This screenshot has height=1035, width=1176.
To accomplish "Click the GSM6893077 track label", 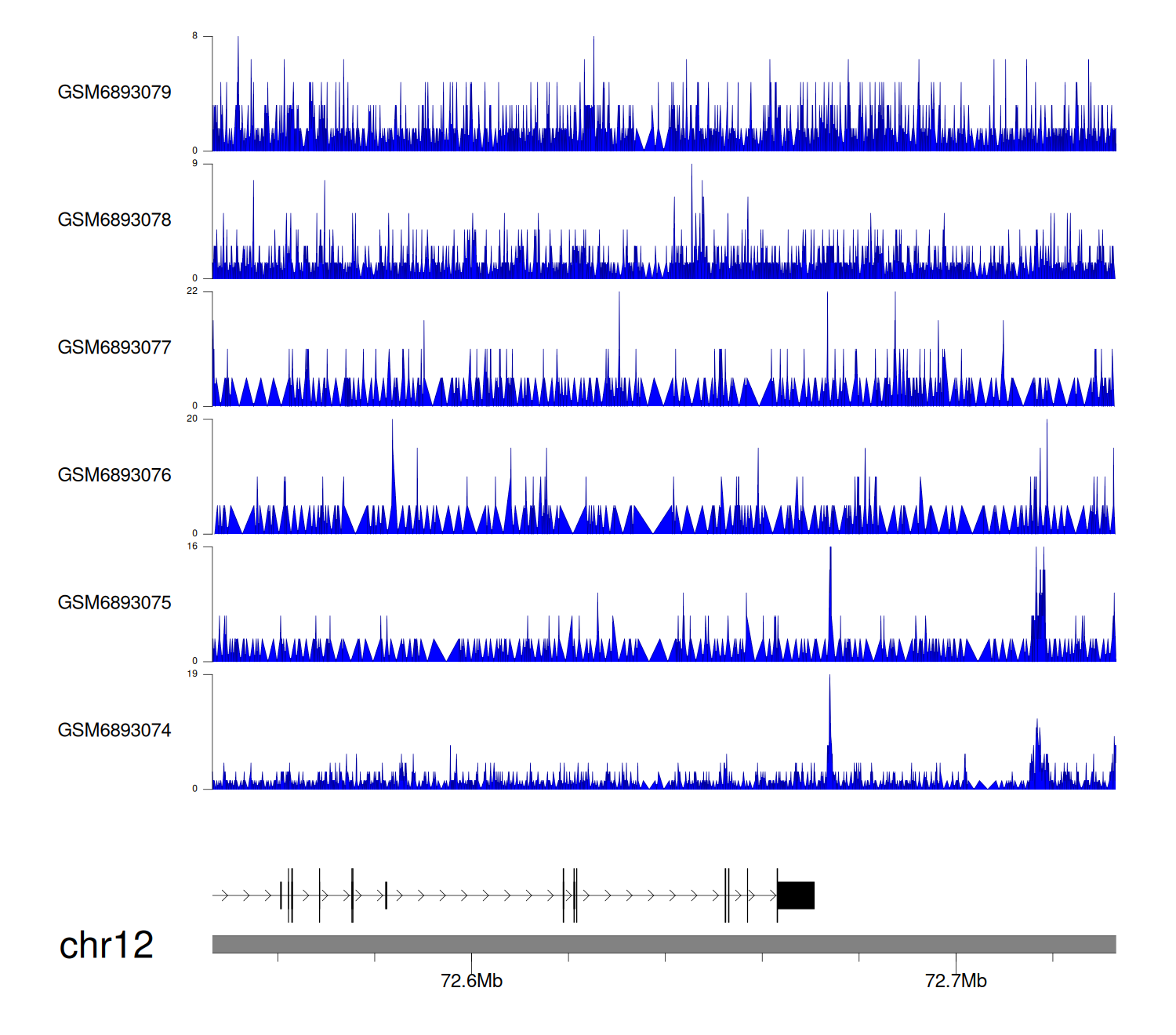I will [x=114, y=348].
